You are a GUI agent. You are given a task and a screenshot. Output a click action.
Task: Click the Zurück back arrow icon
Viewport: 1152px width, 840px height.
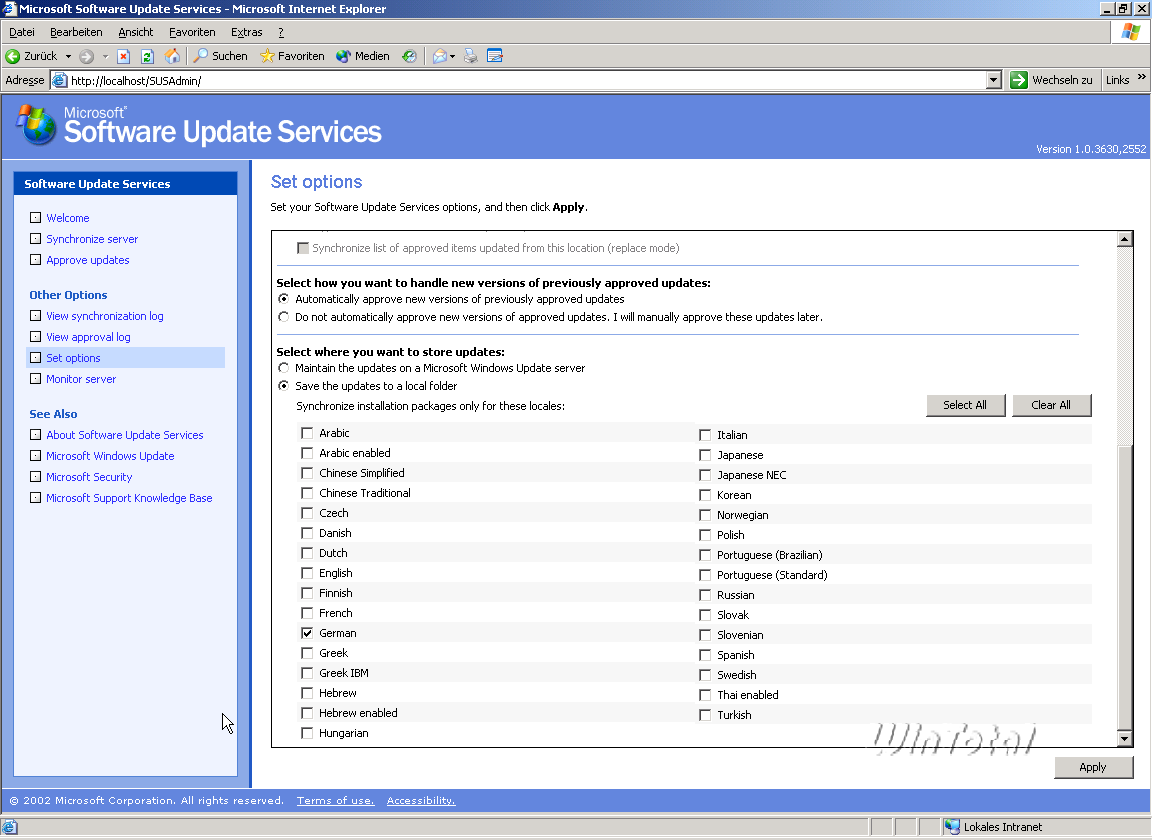(12, 56)
